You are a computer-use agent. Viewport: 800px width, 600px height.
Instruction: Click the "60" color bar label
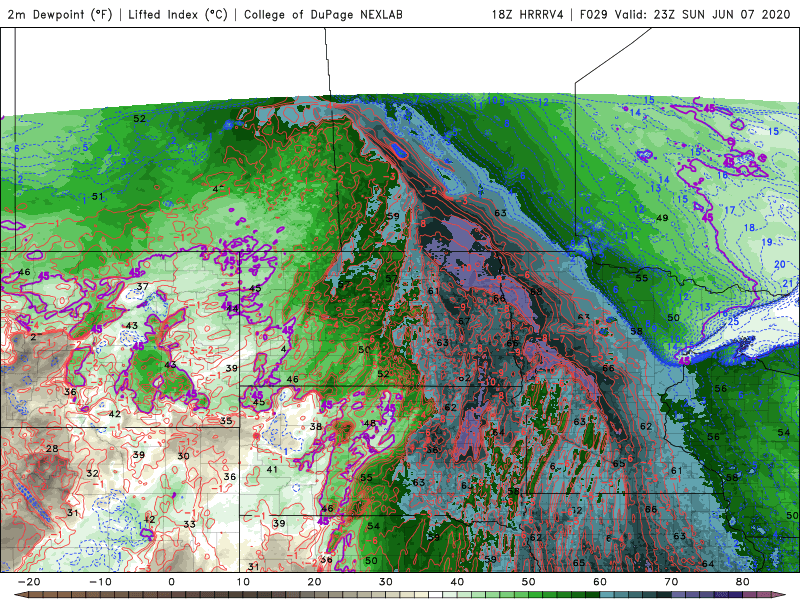pos(600,582)
